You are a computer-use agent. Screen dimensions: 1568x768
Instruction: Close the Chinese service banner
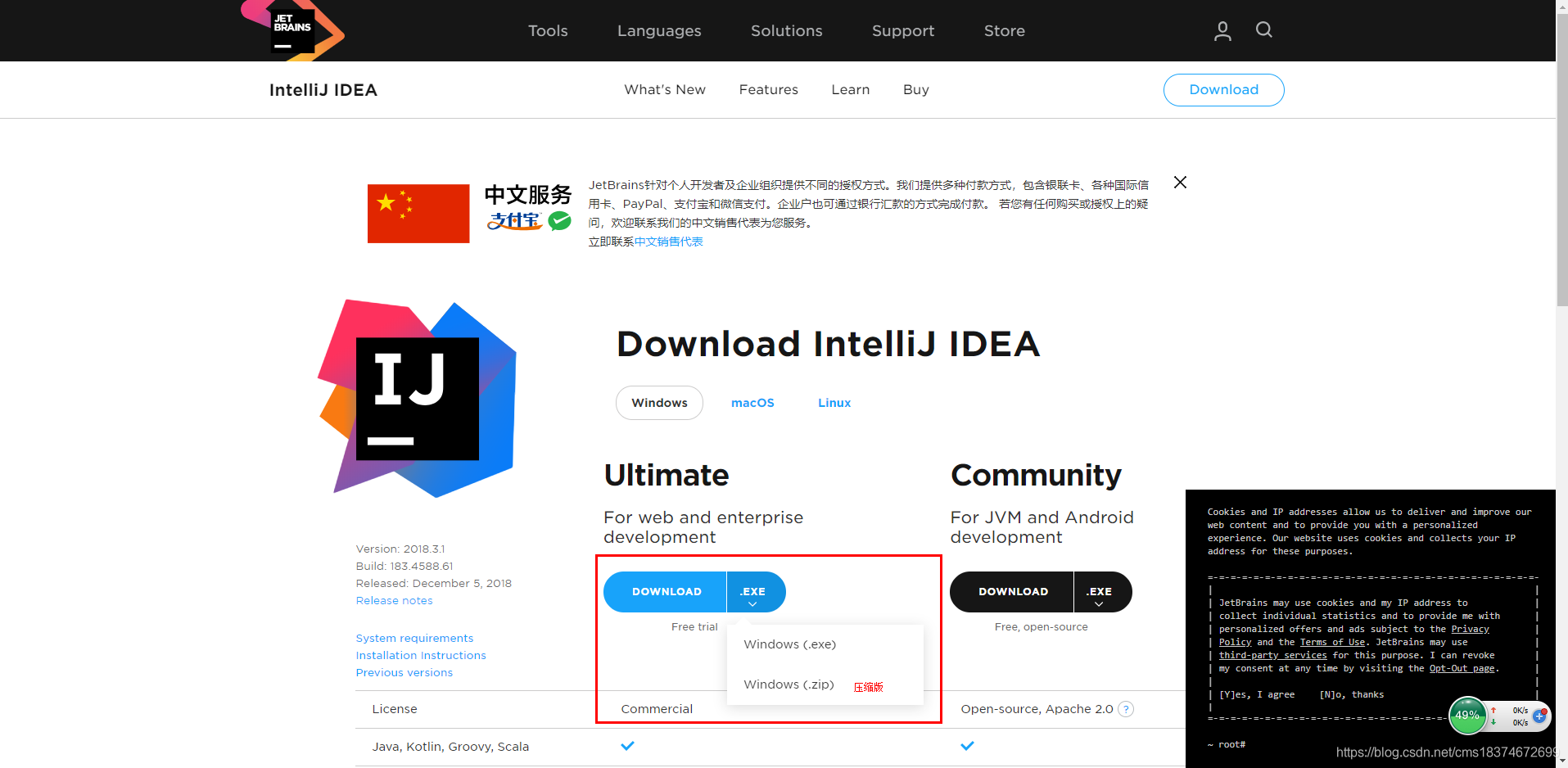point(1180,183)
